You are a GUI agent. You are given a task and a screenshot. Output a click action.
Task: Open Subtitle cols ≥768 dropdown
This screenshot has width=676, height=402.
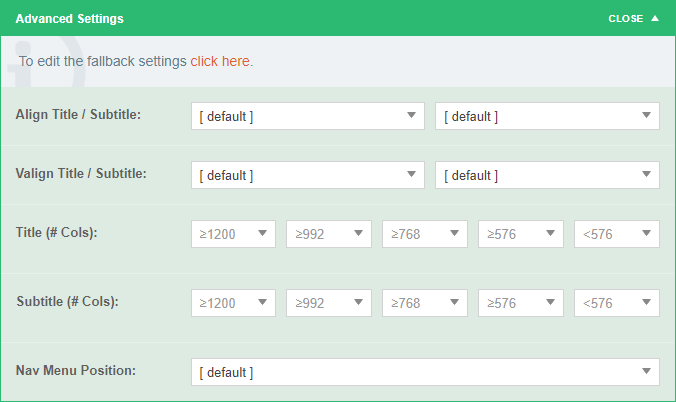coord(425,303)
